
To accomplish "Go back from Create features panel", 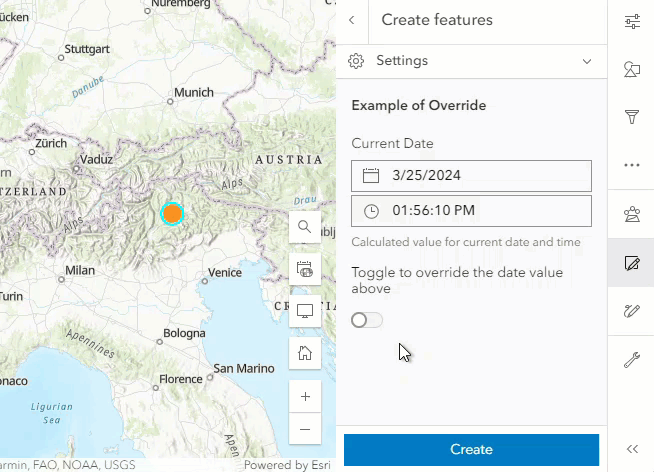I will click(x=352, y=20).
